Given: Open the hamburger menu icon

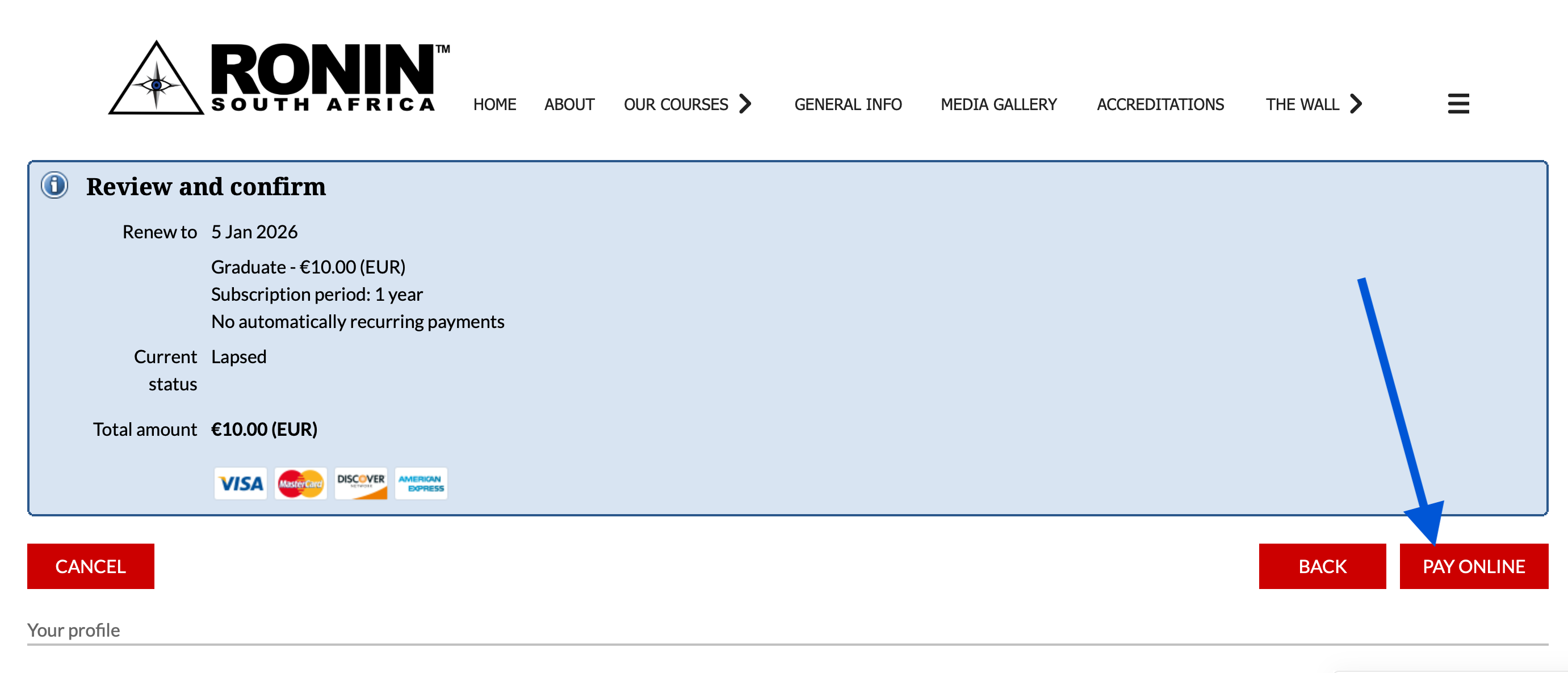Looking at the screenshot, I should pos(1458,103).
